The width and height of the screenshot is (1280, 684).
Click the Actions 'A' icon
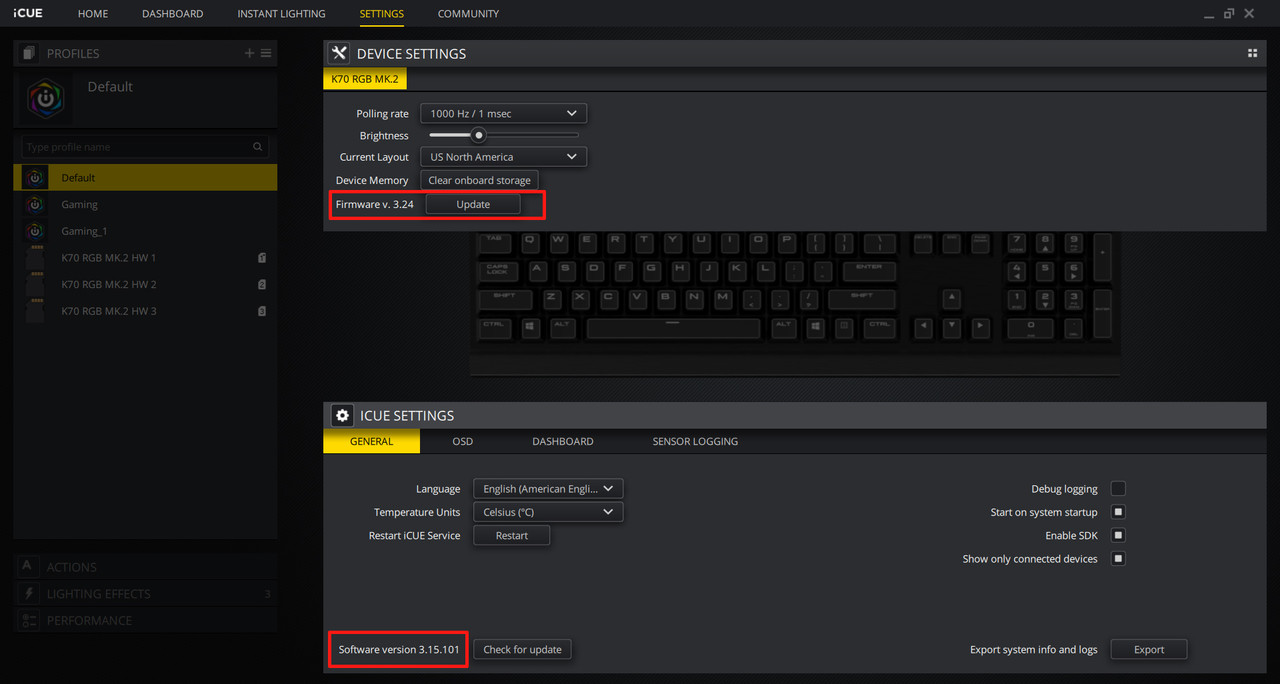coord(28,567)
